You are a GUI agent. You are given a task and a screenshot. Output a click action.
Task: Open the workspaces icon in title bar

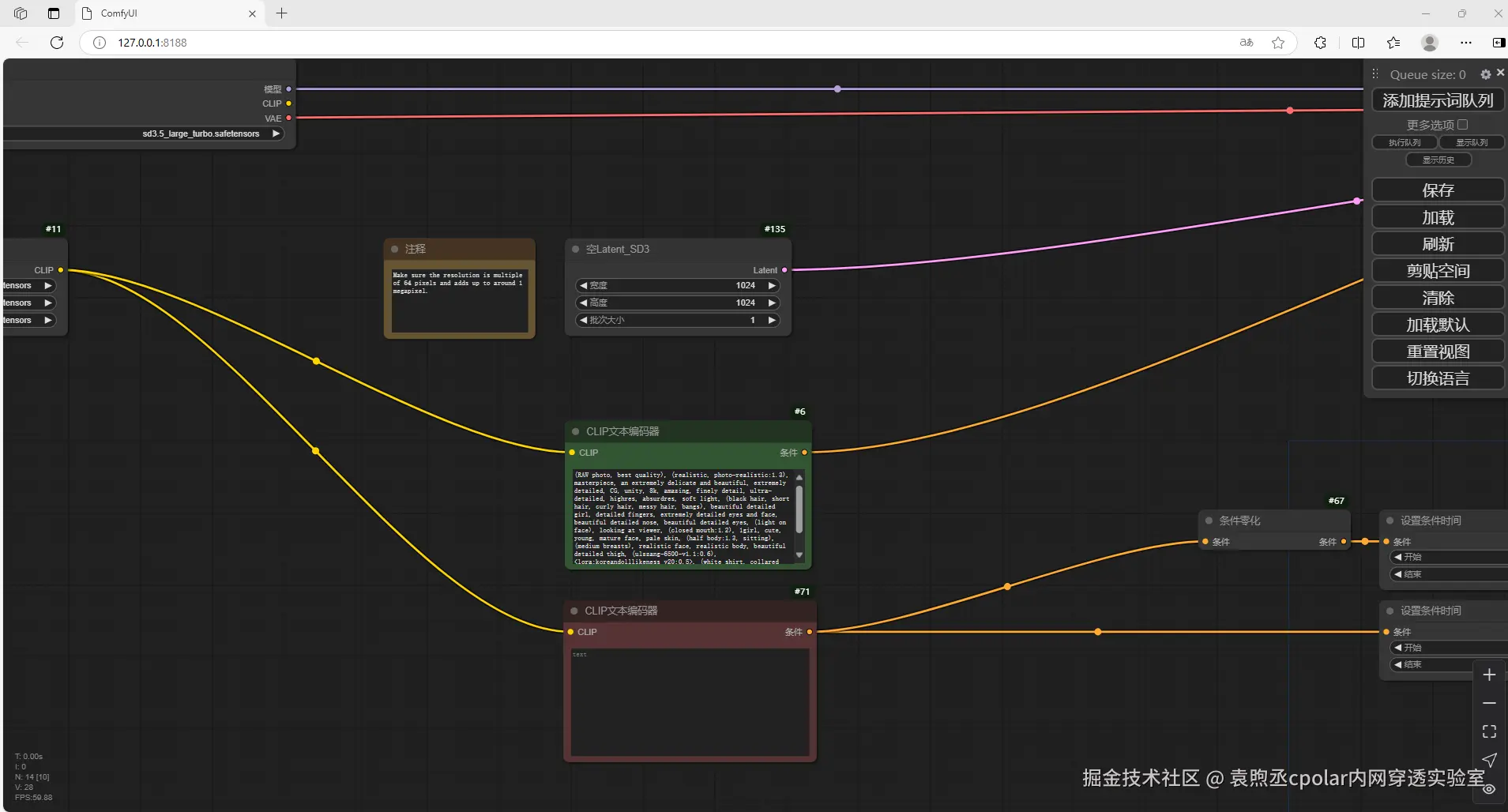21,13
